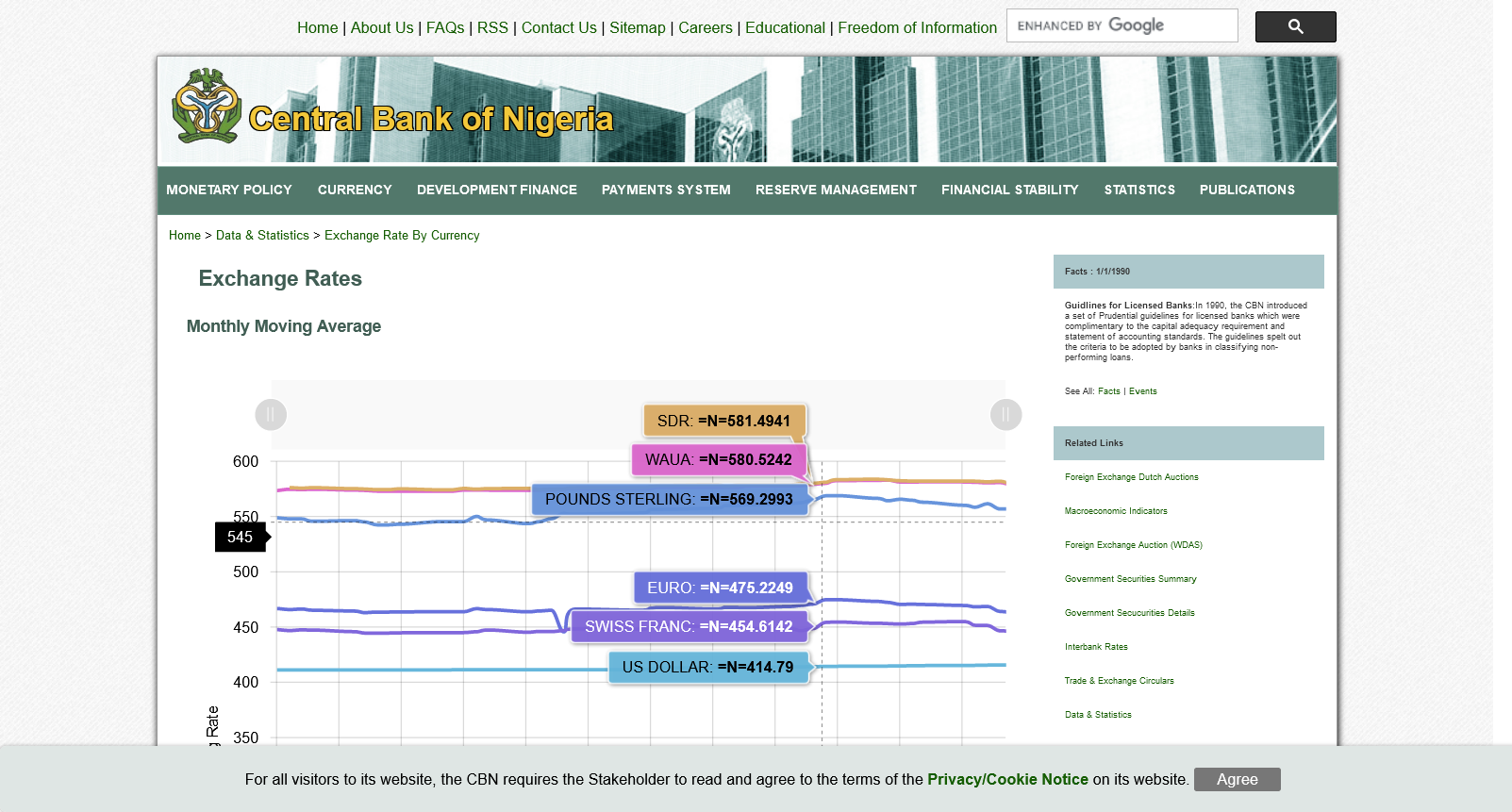
Task: Open the Interbank Rates link
Action: pyautogui.click(x=1096, y=647)
